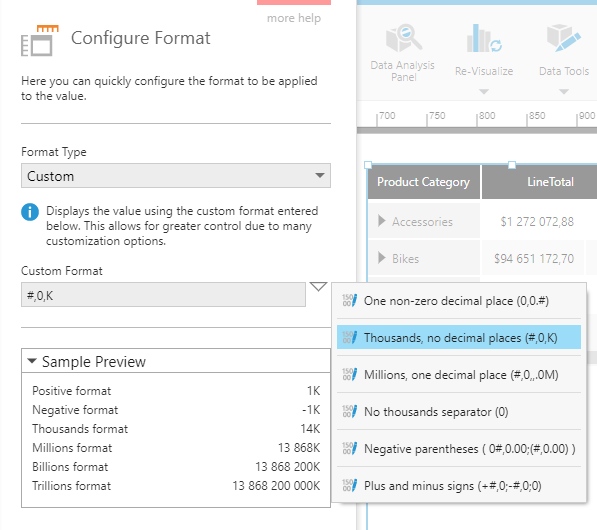Select Thousands, no decimal places preset
The width and height of the screenshot is (597, 530).
[x=459, y=337]
